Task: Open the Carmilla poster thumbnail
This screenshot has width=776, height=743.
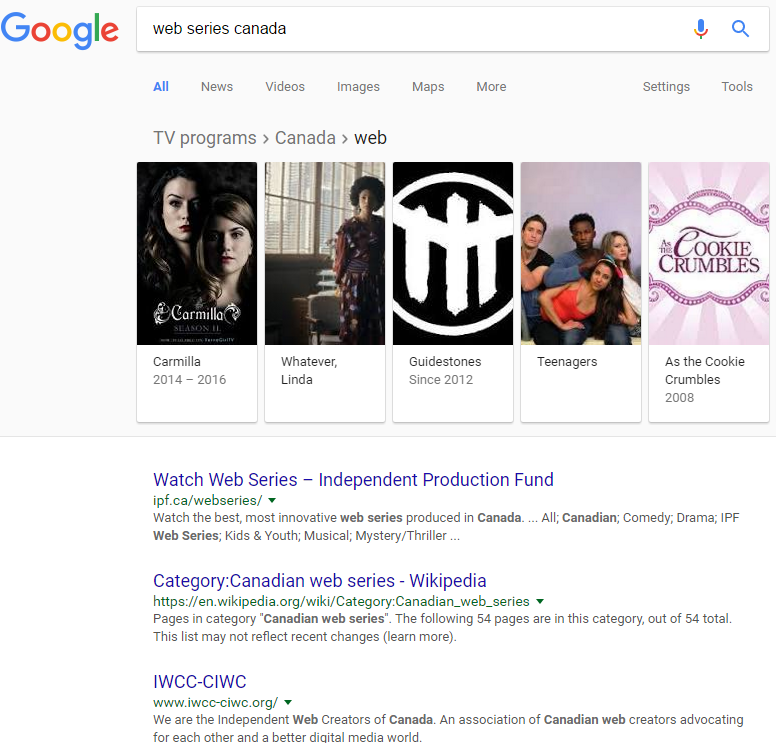Action: pyautogui.click(x=197, y=253)
